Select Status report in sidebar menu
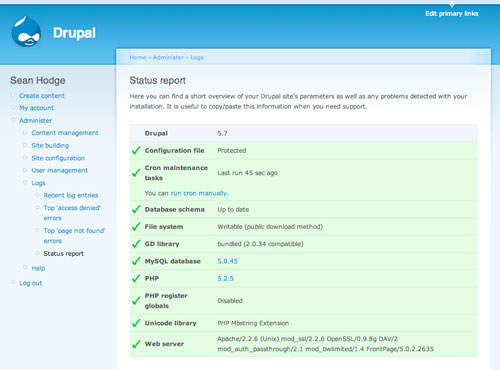Viewport: 500px width, 370px height. [x=64, y=254]
